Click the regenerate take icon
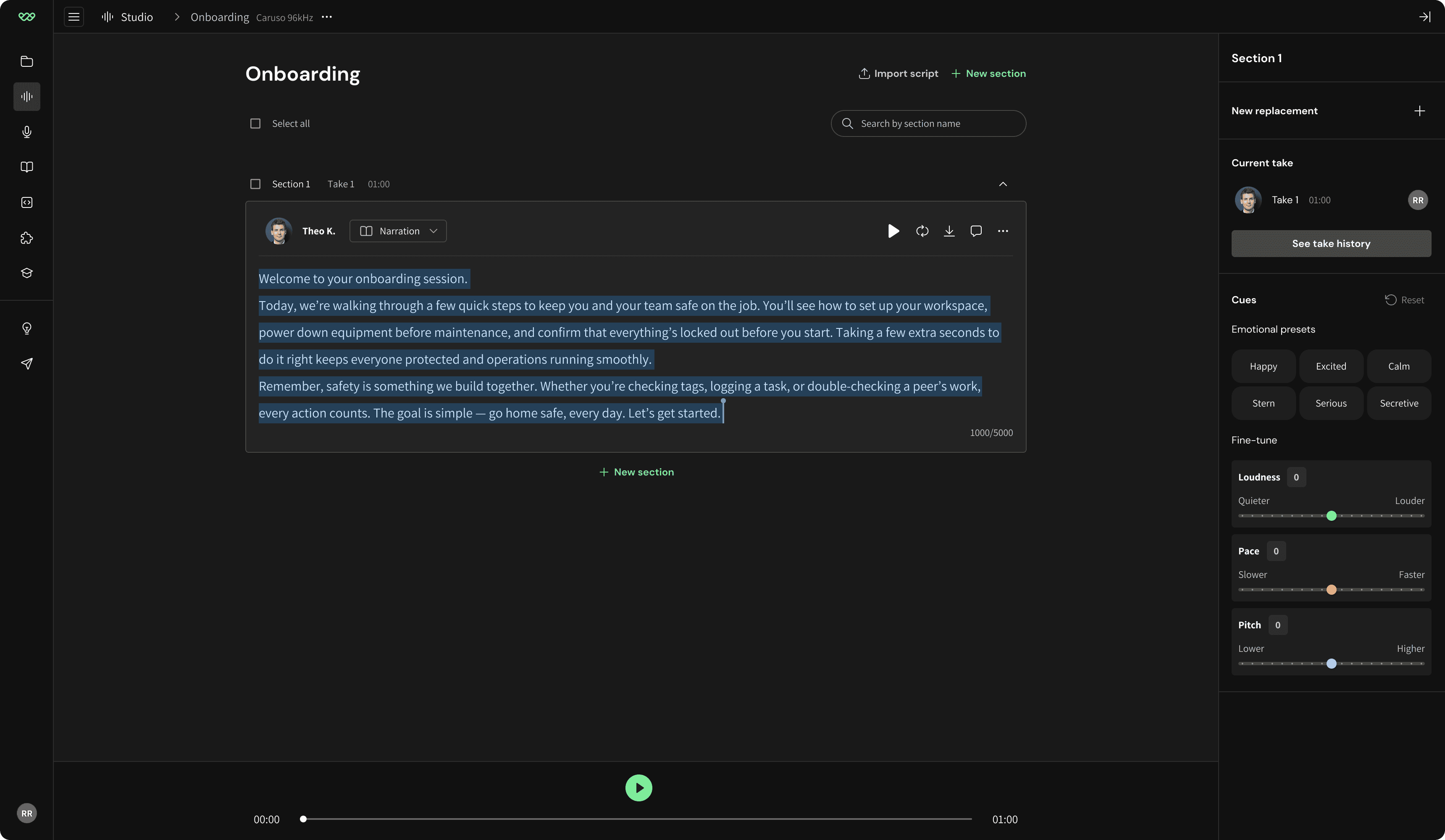Image resolution: width=1445 pixels, height=840 pixels. click(x=922, y=231)
